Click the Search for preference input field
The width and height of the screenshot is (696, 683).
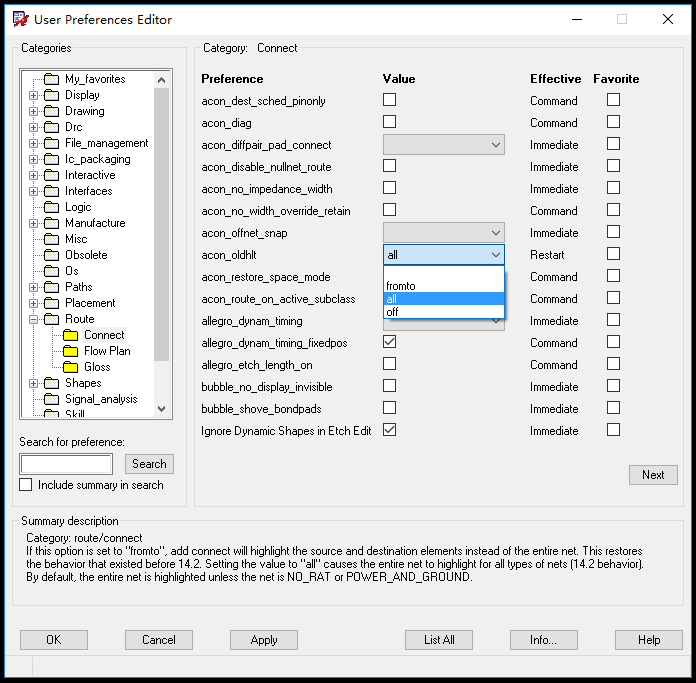(x=66, y=464)
